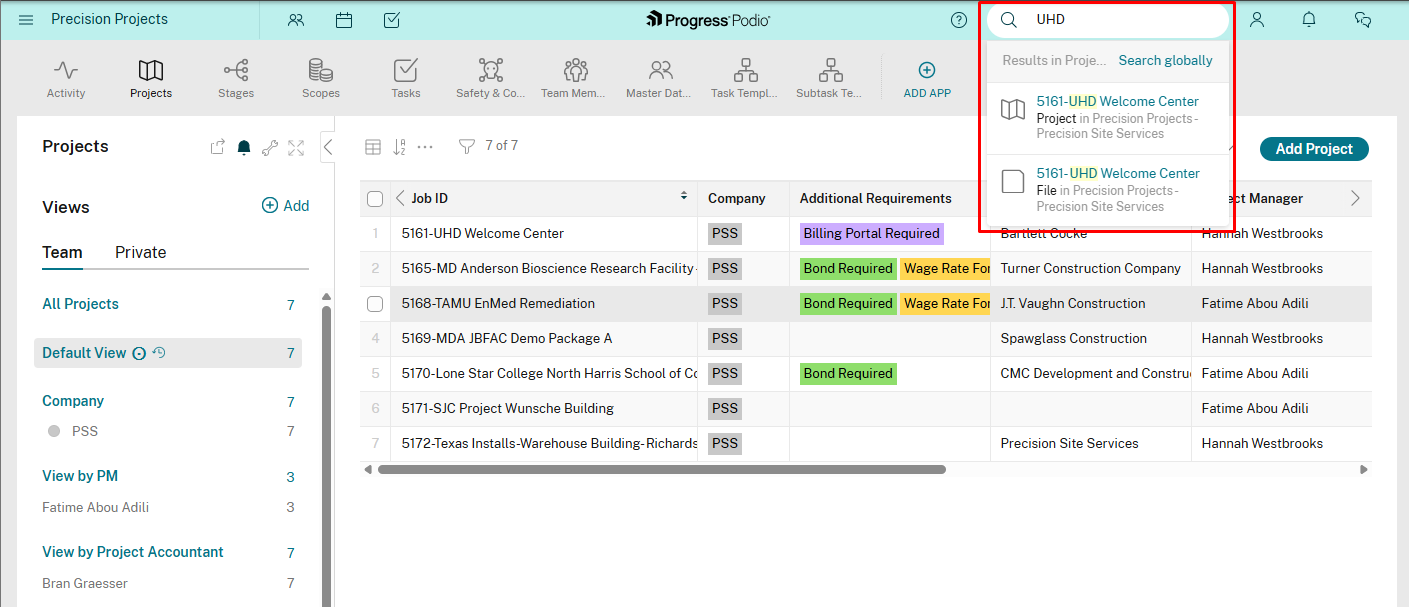Open the Team Members app
The image size is (1409, 607).
pyautogui.click(x=574, y=70)
